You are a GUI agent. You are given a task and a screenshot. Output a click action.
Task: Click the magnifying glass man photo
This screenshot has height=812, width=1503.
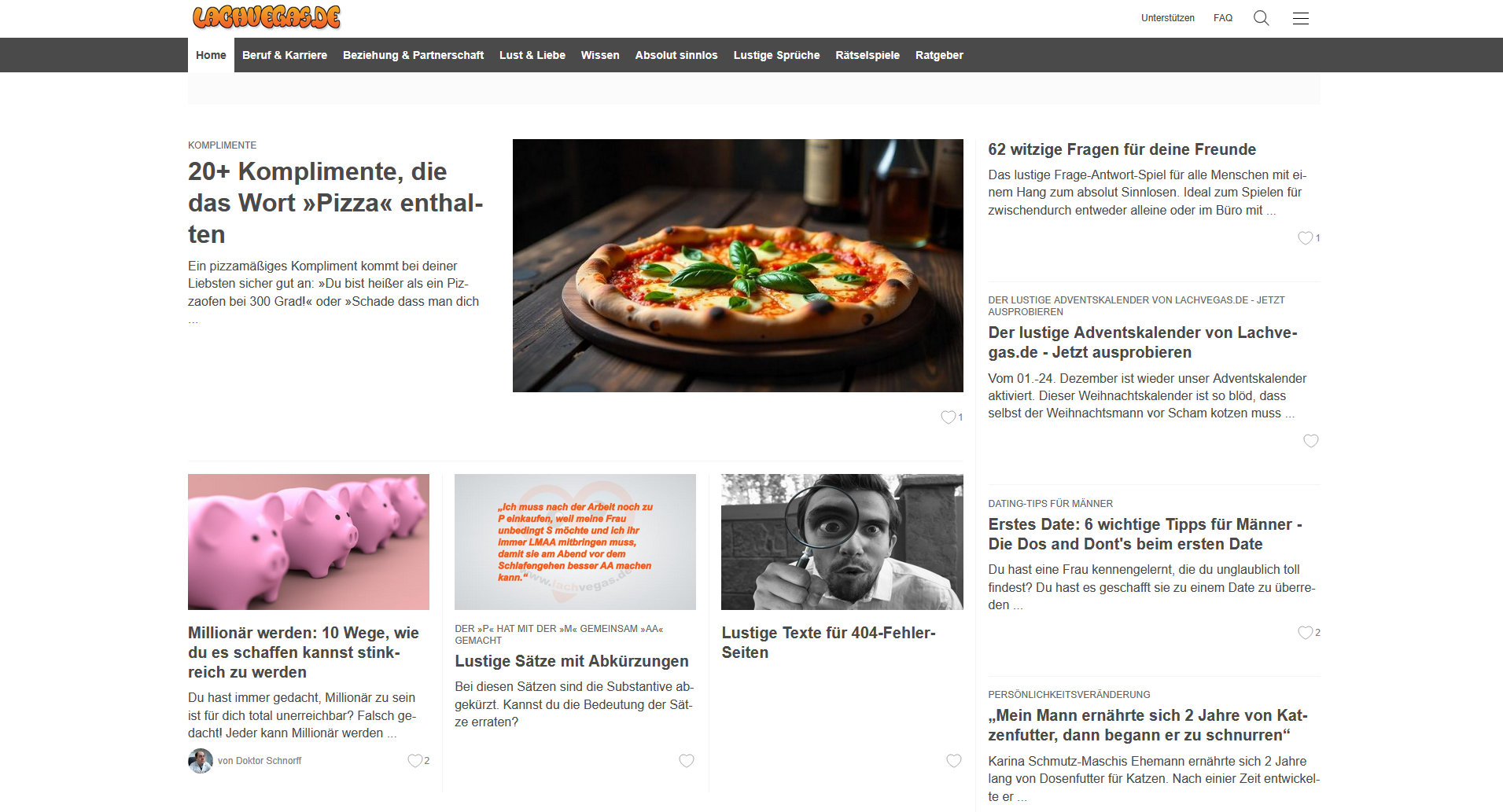pyautogui.click(x=842, y=542)
